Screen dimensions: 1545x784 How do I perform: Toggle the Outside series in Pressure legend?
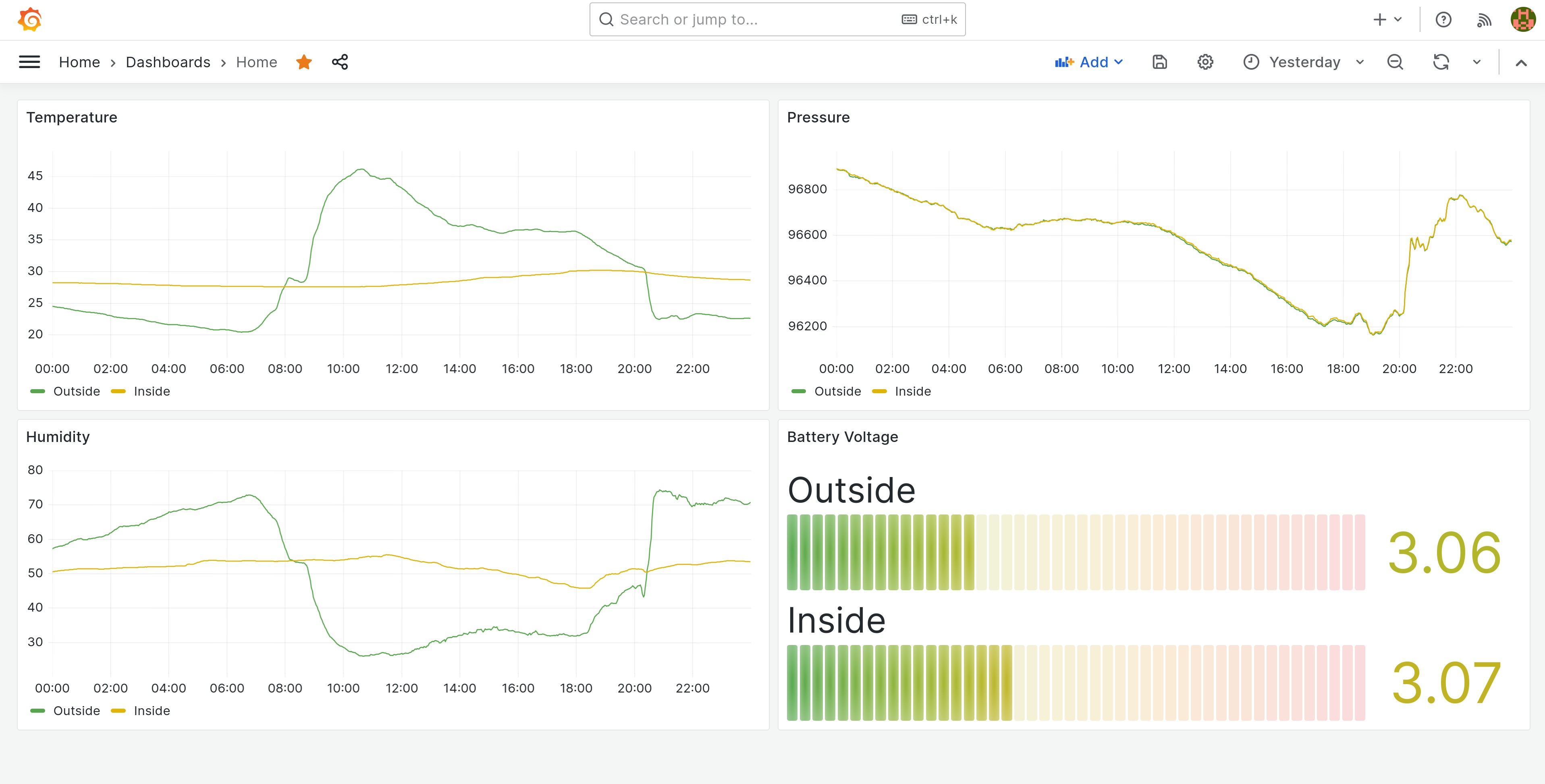pyautogui.click(x=837, y=391)
